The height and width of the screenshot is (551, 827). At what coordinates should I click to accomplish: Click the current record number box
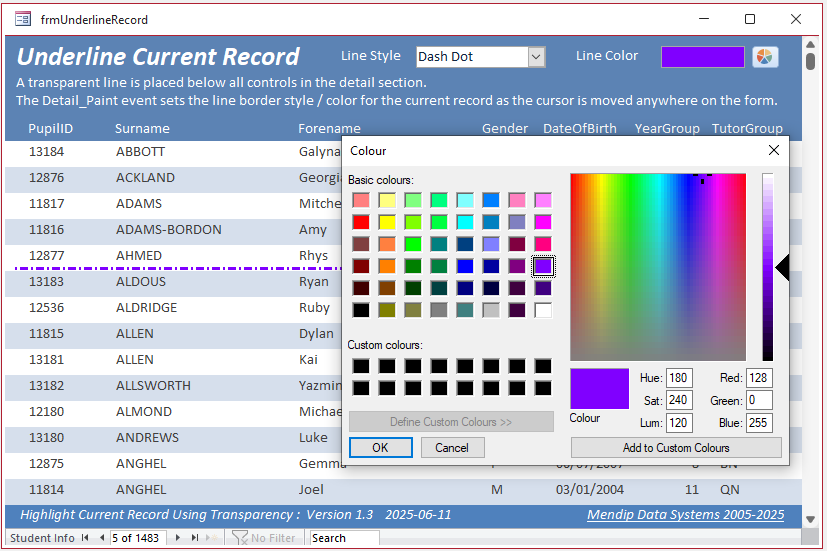[x=138, y=538]
